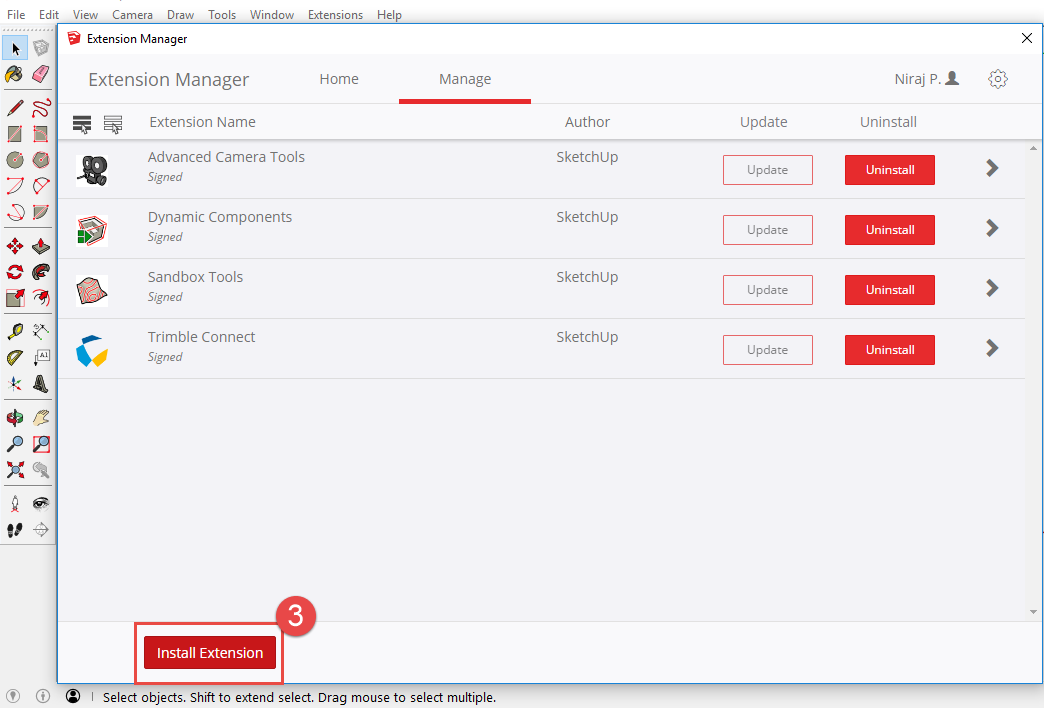Activate the Rotate tool
This screenshot has width=1044, height=708.
15,272
